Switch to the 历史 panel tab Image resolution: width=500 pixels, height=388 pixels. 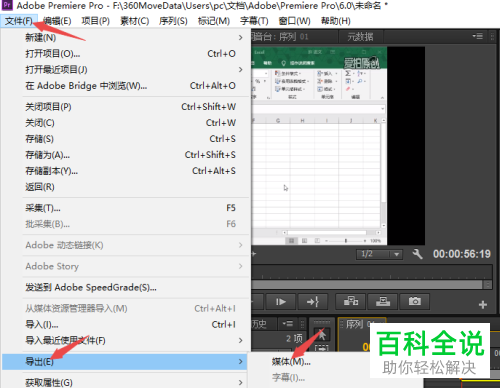tap(259, 324)
